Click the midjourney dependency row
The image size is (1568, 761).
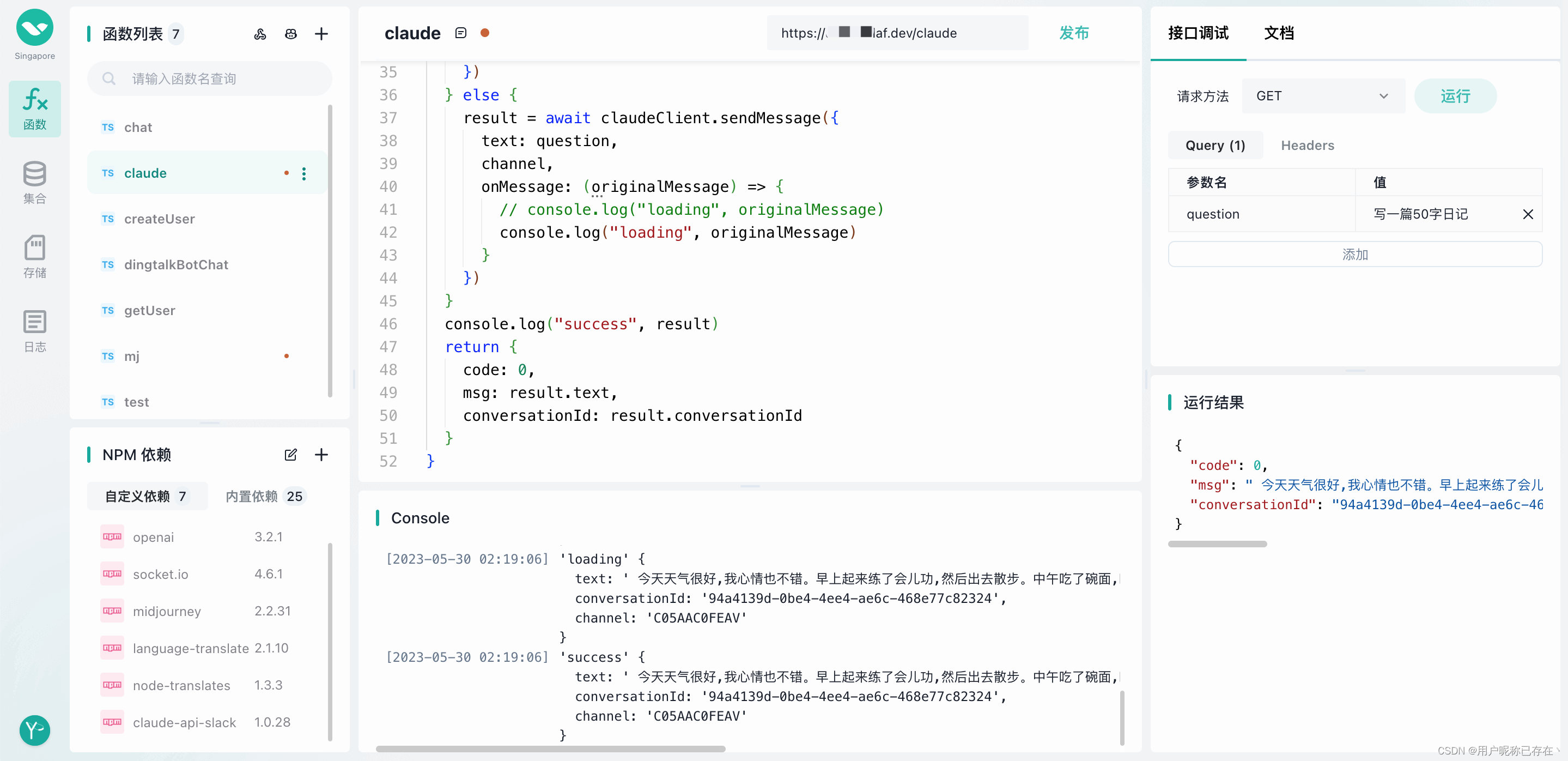[207, 611]
